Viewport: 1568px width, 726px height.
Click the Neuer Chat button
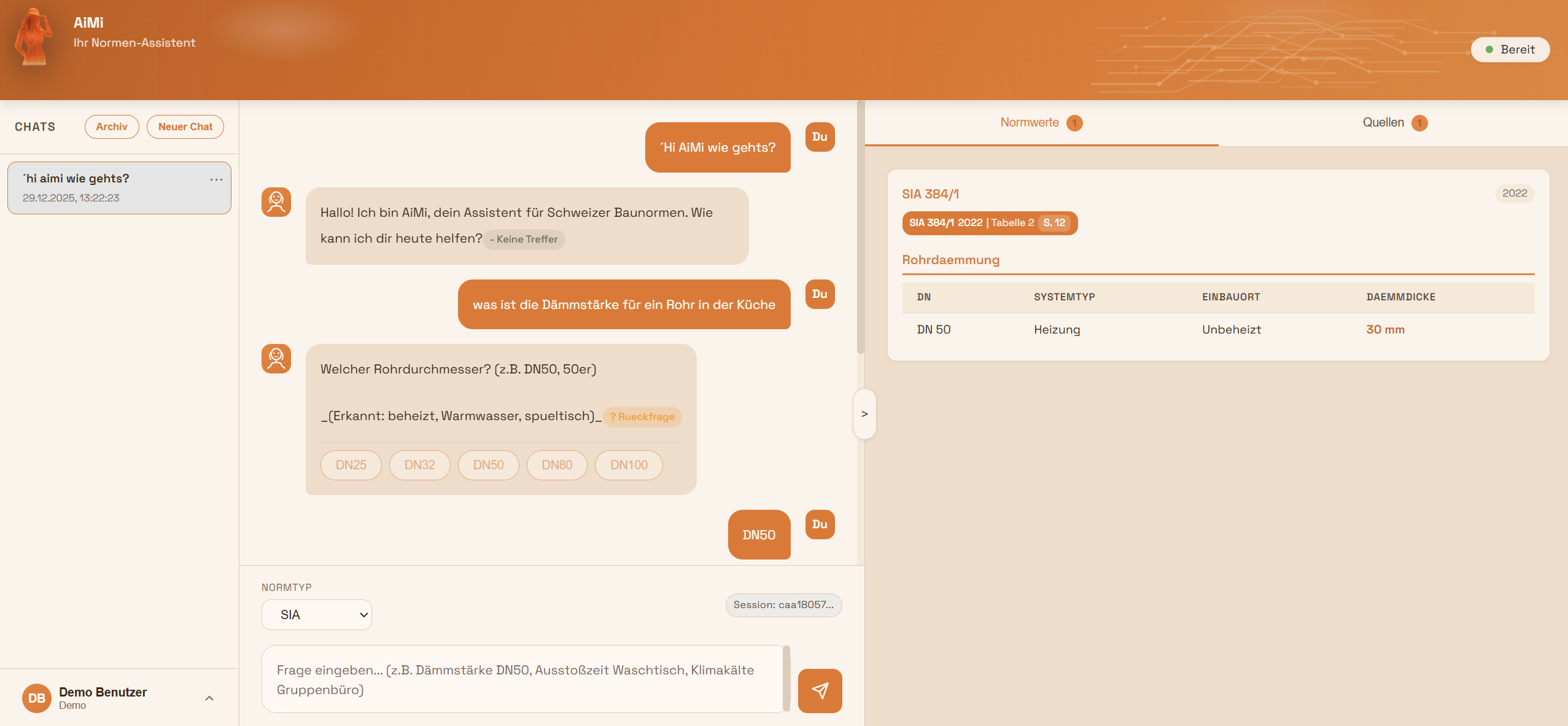tap(185, 127)
